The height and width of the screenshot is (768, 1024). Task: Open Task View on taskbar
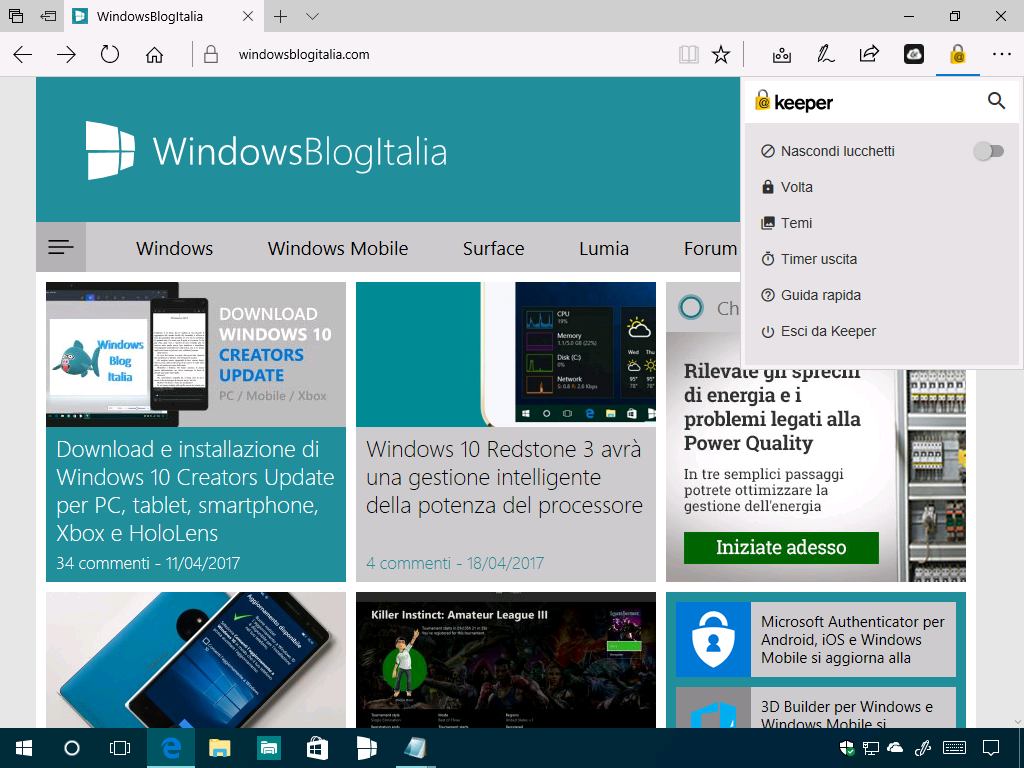[x=120, y=748]
